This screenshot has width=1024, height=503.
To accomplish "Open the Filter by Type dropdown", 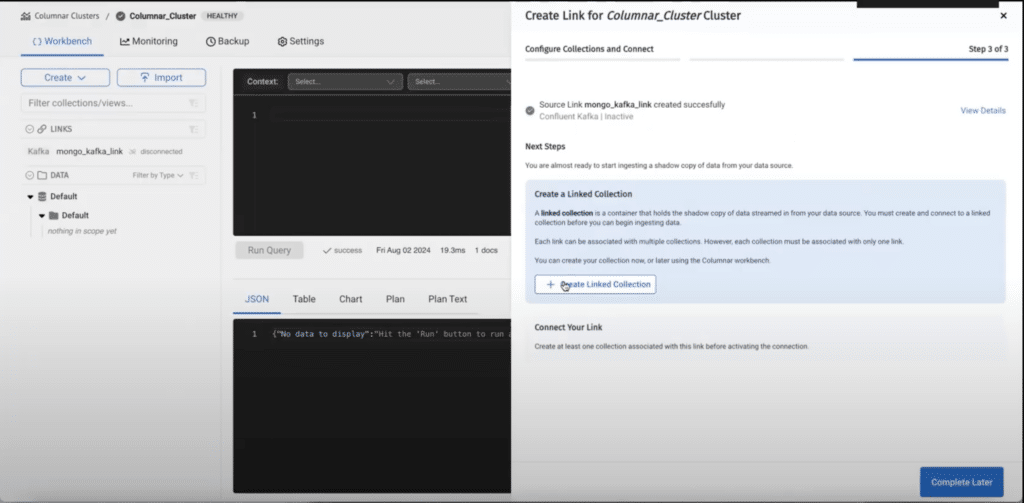I will pyautogui.click(x=158, y=175).
